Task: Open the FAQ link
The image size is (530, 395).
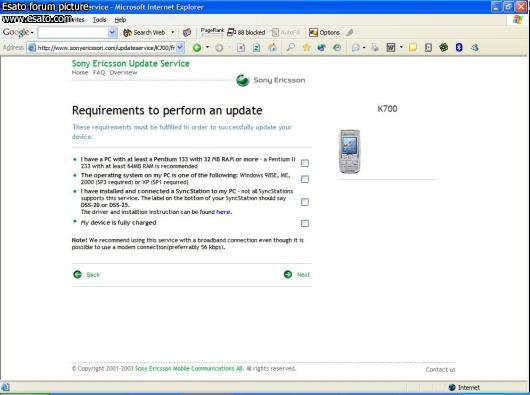Action: pyautogui.click(x=99, y=73)
